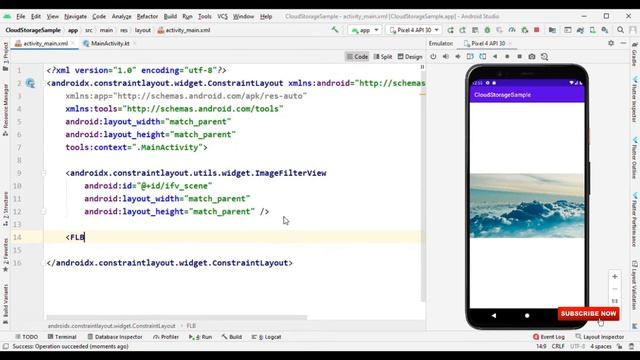The image size is (640, 360).
Task: Open Search Everywhere magnifier icon
Action: click(620, 30)
